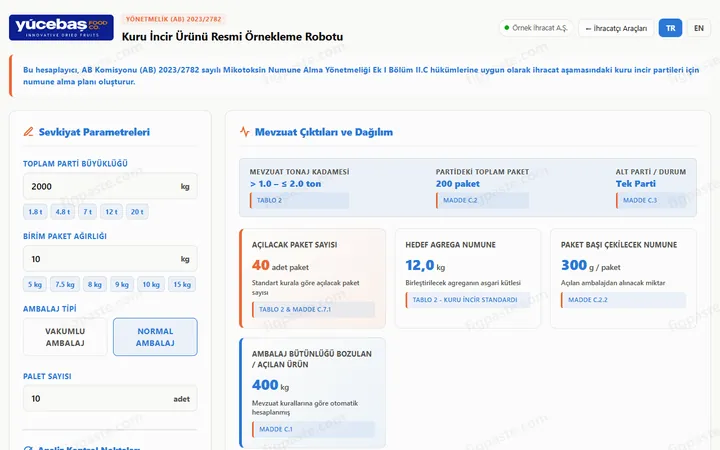
Task: Click the Açılacak Paket Sayısı card
Action: point(313,279)
